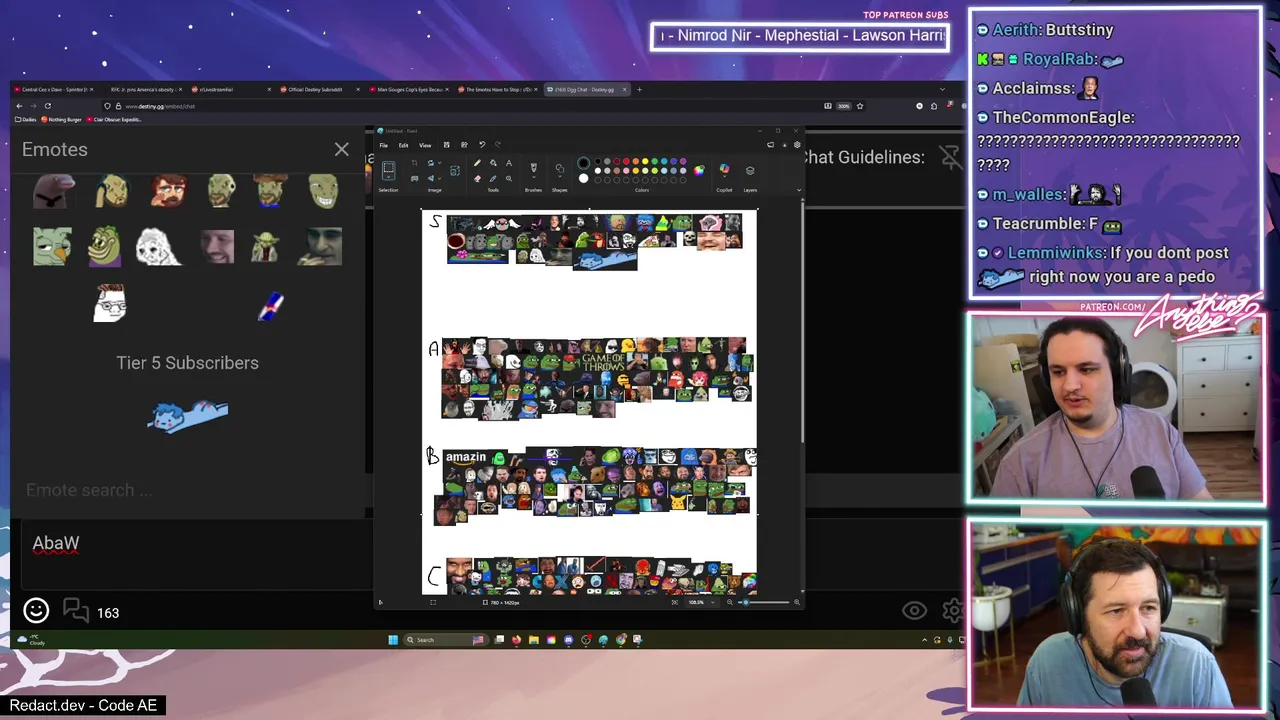Image resolution: width=1280 pixels, height=720 pixels.
Task: Open the Clair Obscur bookmark
Action: (113, 119)
